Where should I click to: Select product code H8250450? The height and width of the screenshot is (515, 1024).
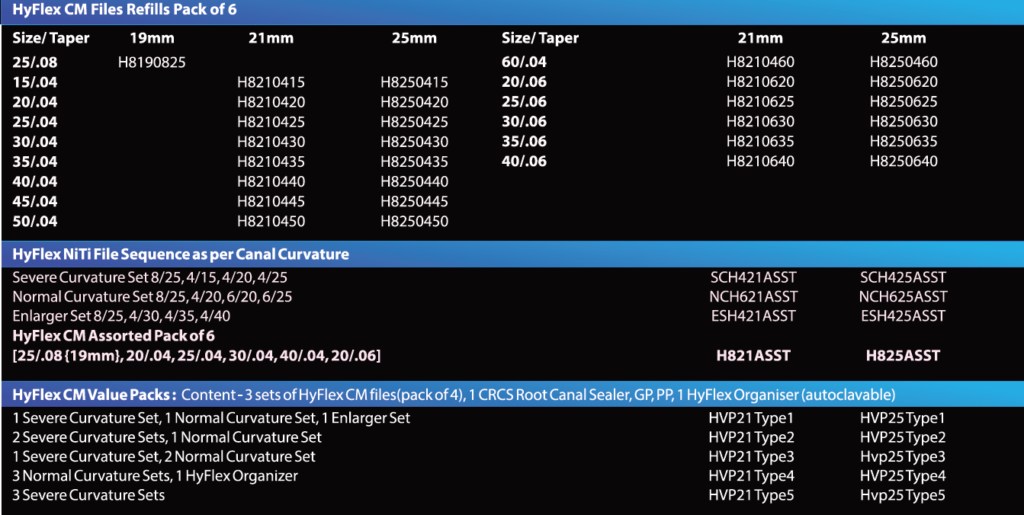[x=414, y=221]
